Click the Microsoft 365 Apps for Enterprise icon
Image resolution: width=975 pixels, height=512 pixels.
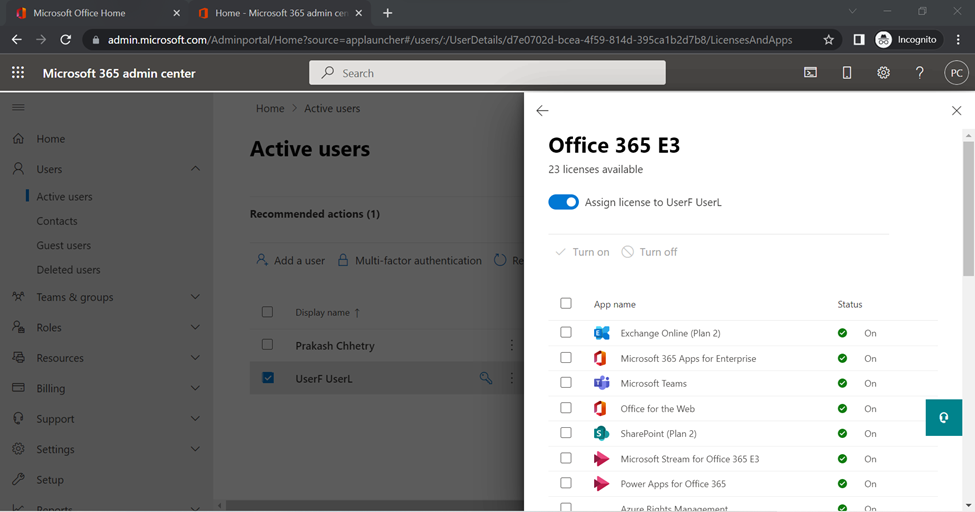pyautogui.click(x=600, y=358)
